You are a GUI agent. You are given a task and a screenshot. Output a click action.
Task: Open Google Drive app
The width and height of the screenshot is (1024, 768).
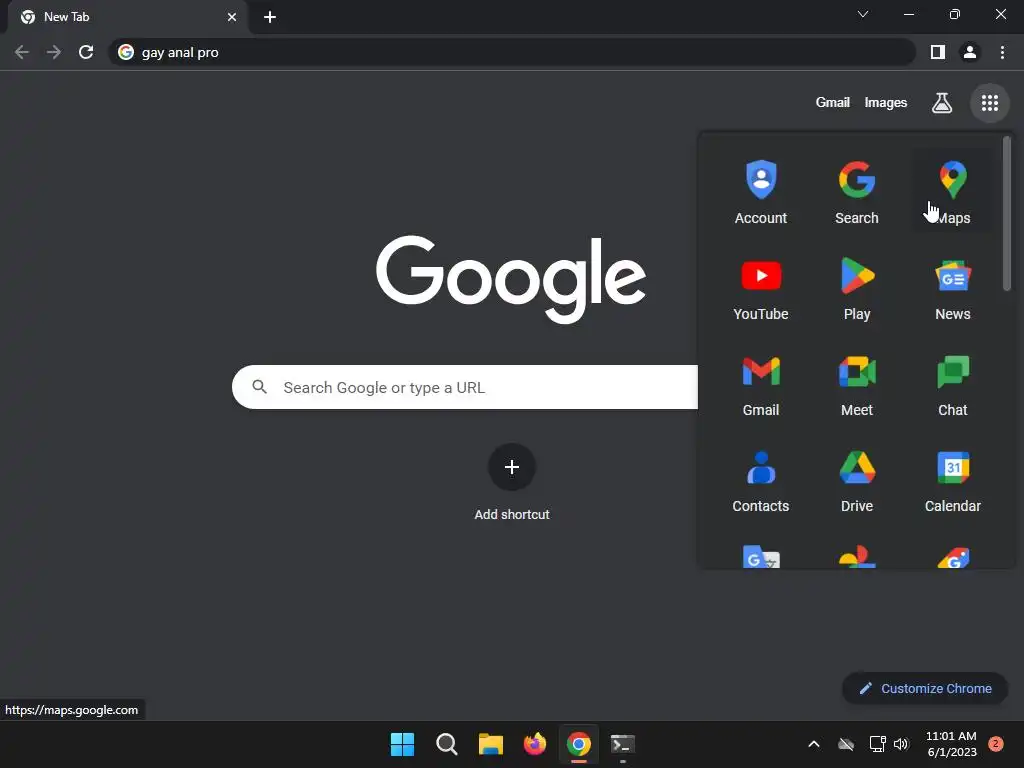pos(856,480)
